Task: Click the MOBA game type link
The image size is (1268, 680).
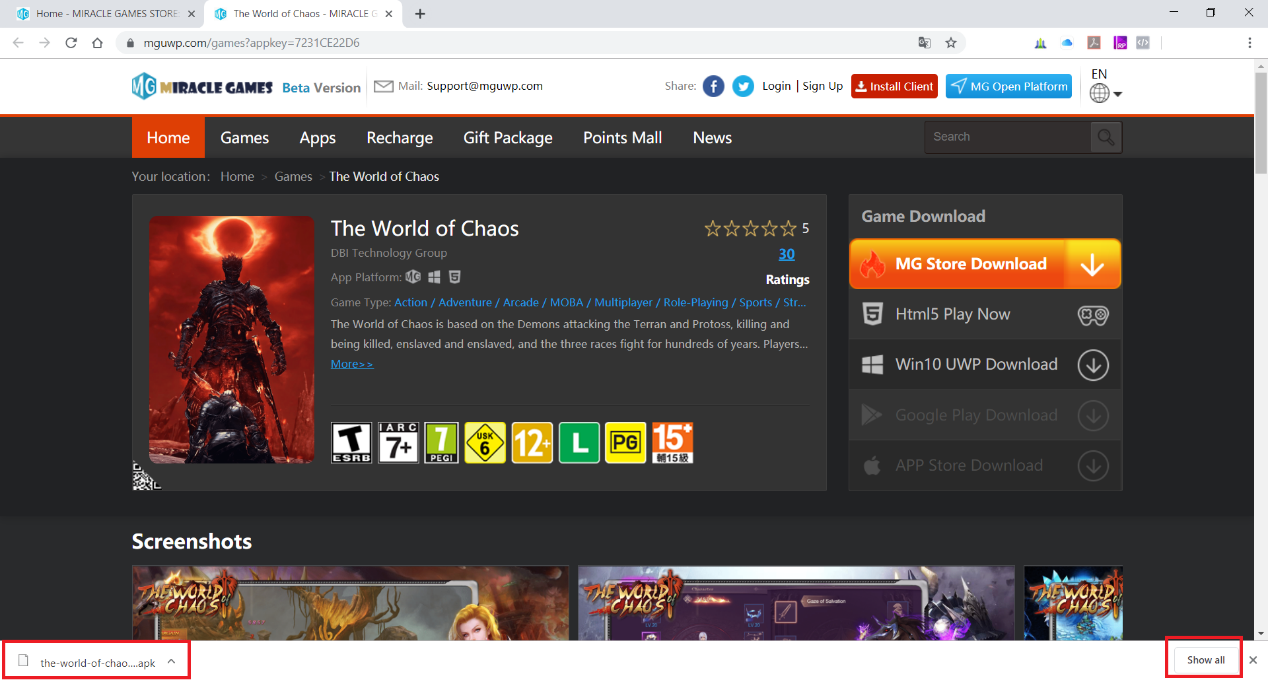Action: 567,302
